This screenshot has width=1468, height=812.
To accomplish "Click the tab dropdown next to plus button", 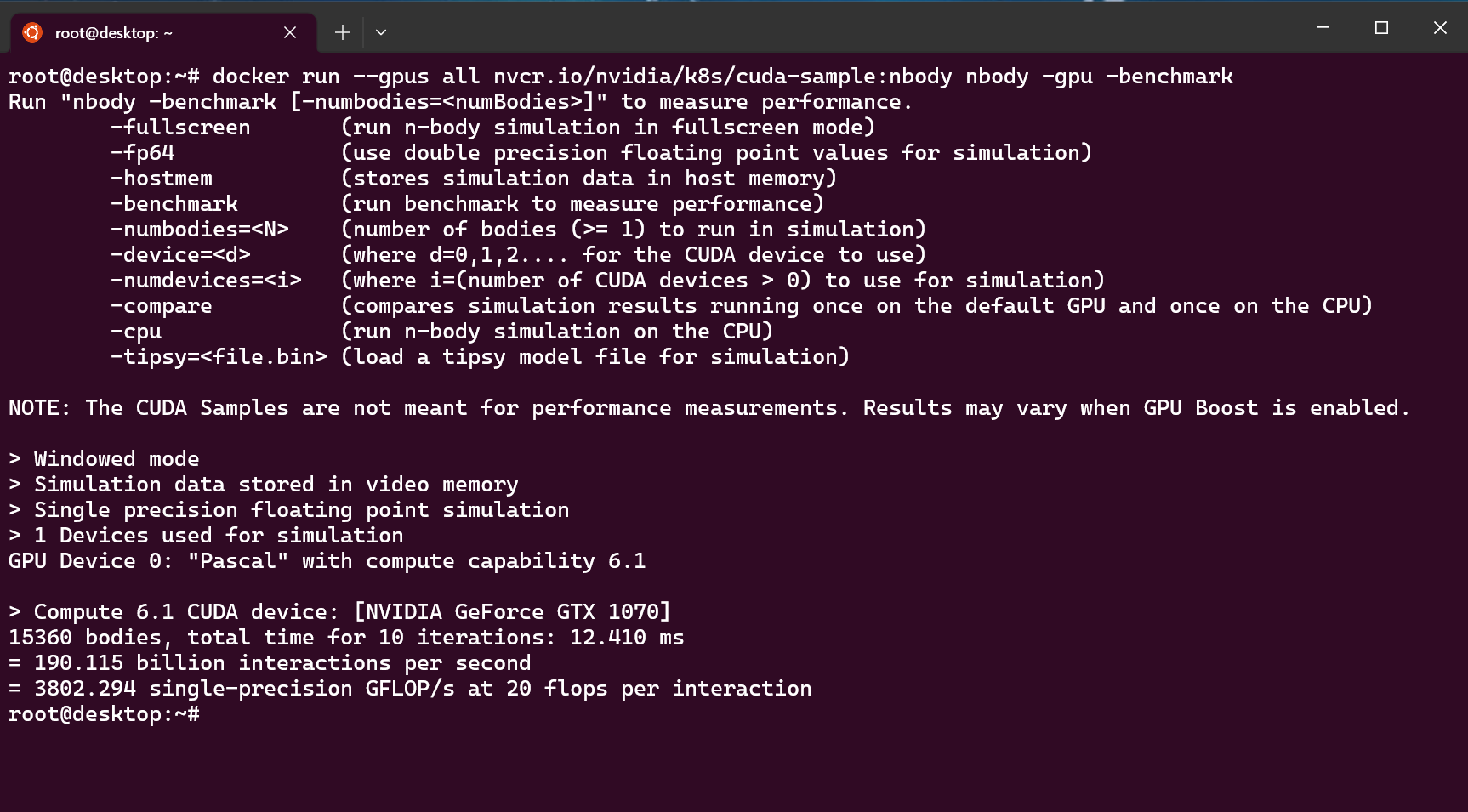I will (x=380, y=31).
